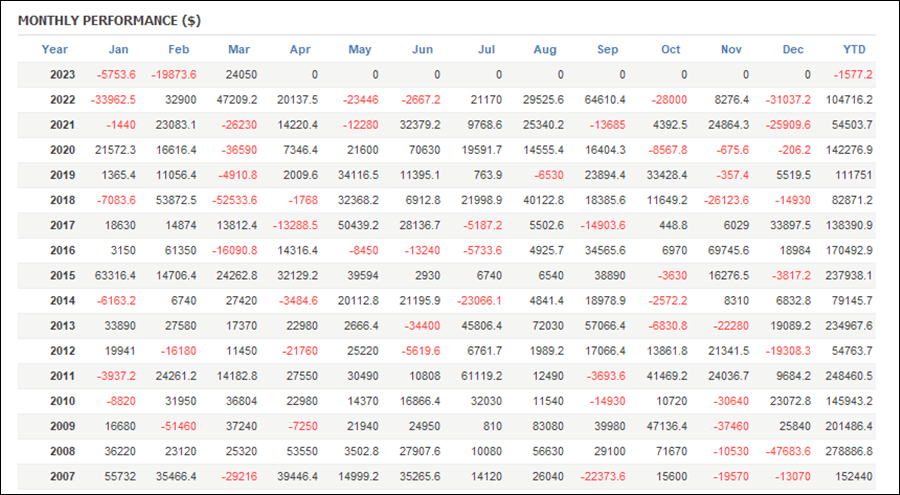Click the Jun column header

click(x=422, y=49)
